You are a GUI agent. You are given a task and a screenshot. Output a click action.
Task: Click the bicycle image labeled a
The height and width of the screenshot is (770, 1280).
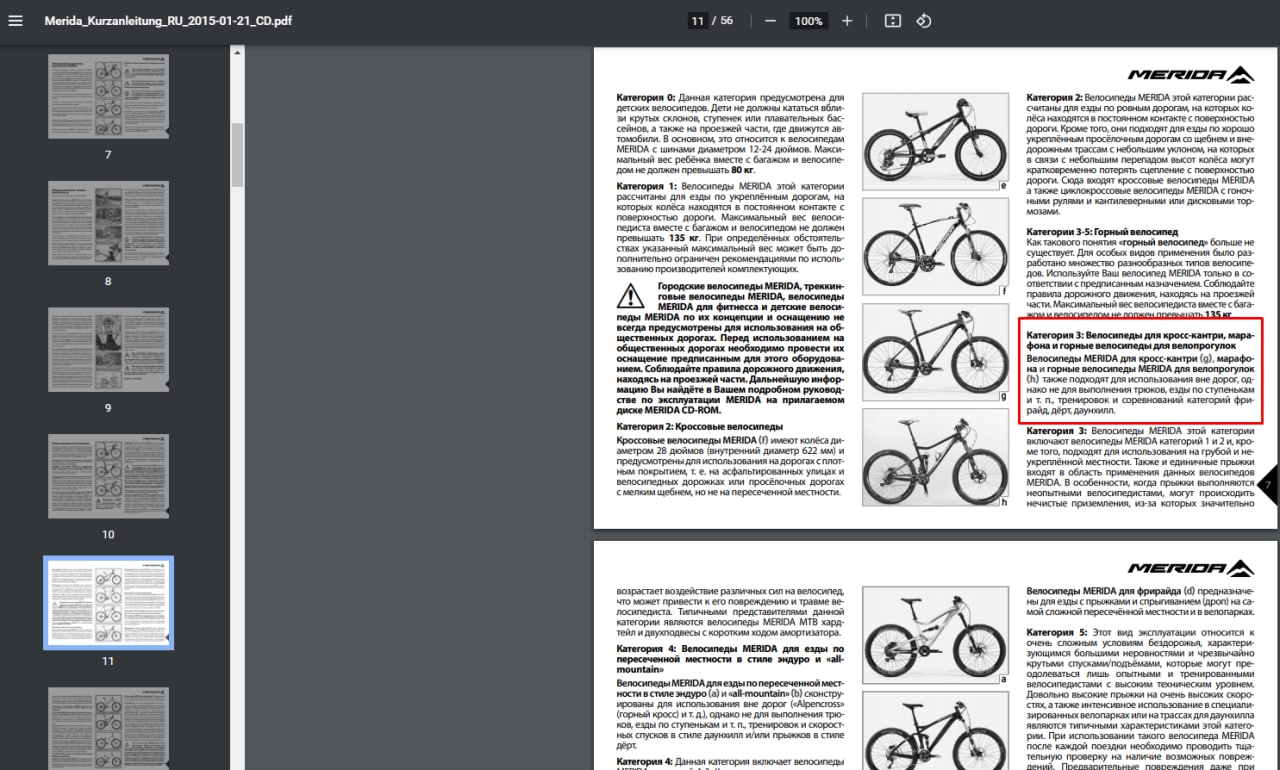click(935, 636)
